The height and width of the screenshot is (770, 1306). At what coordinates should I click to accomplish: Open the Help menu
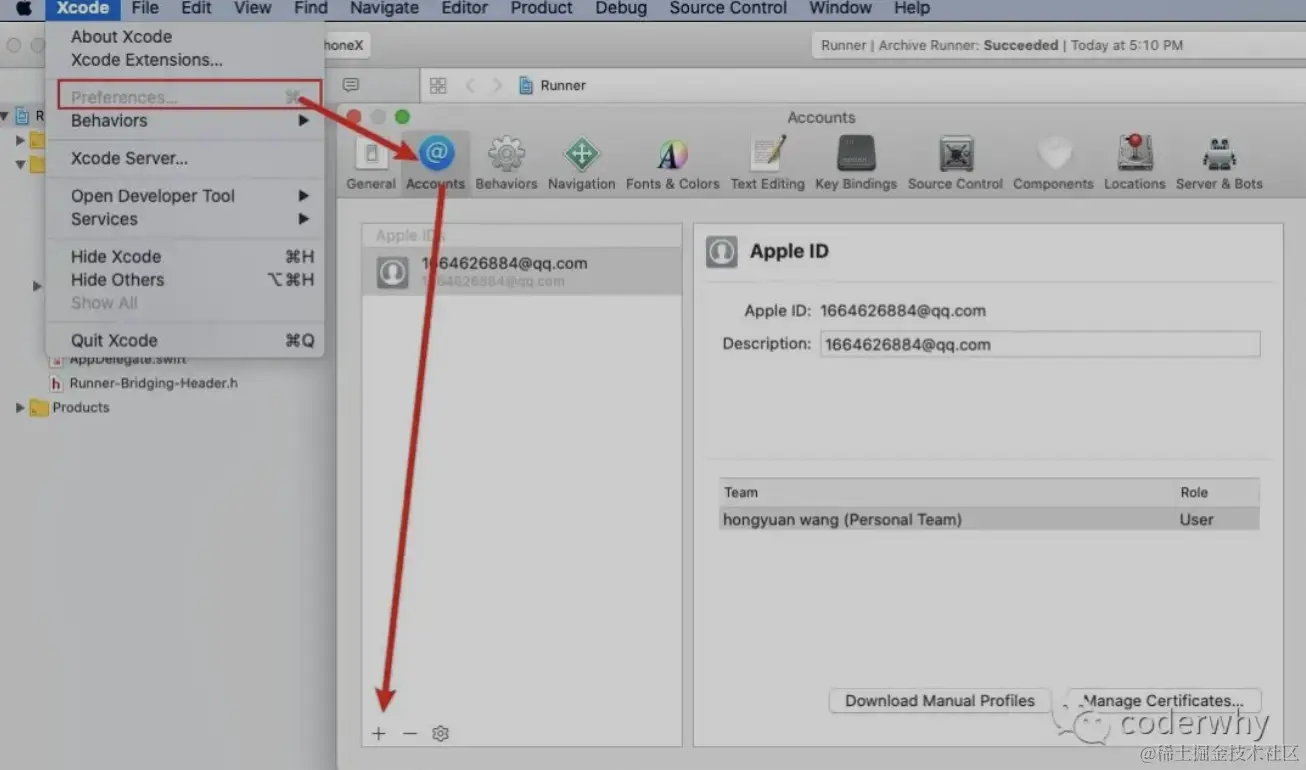911,8
